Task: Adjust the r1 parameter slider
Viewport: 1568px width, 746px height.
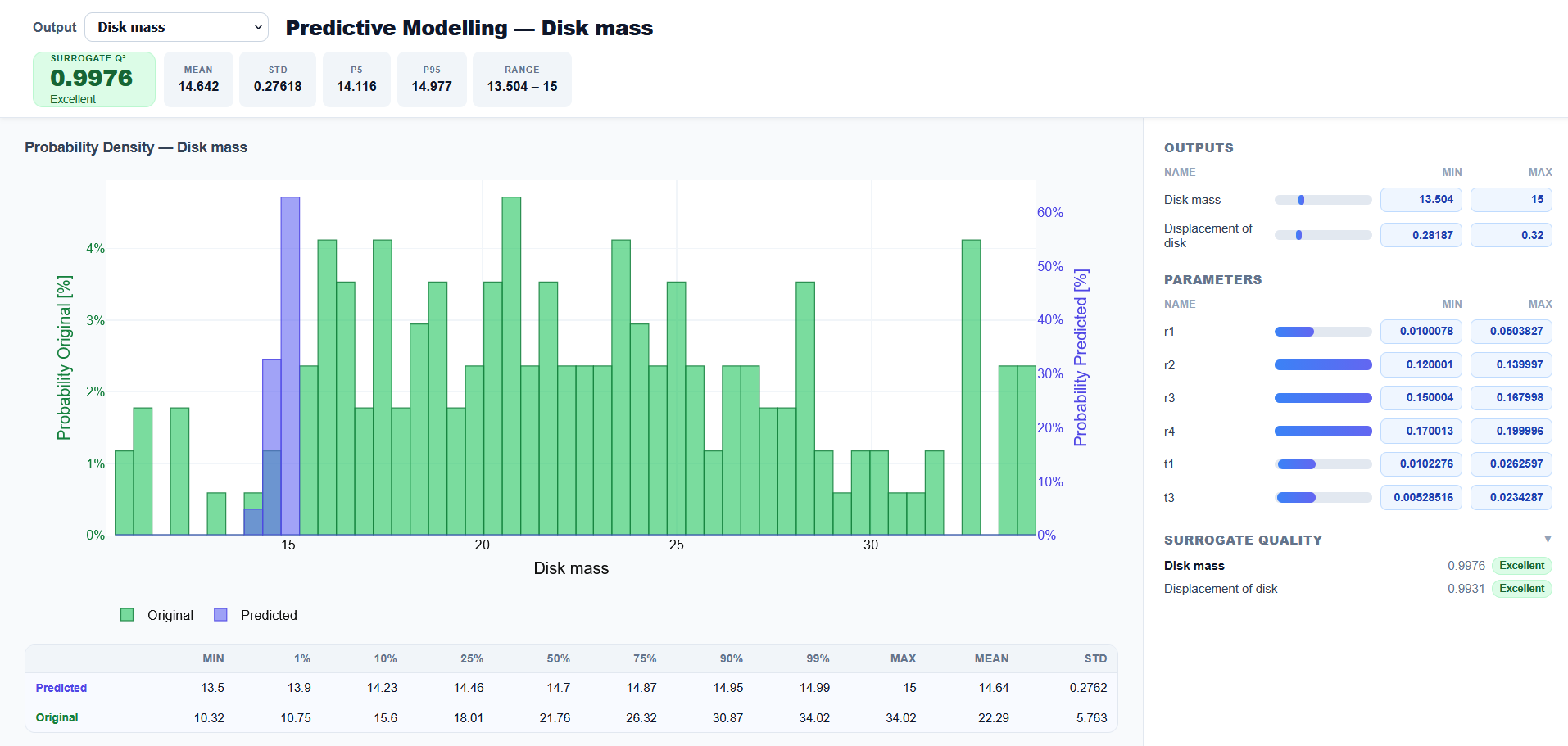Action: [1322, 332]
